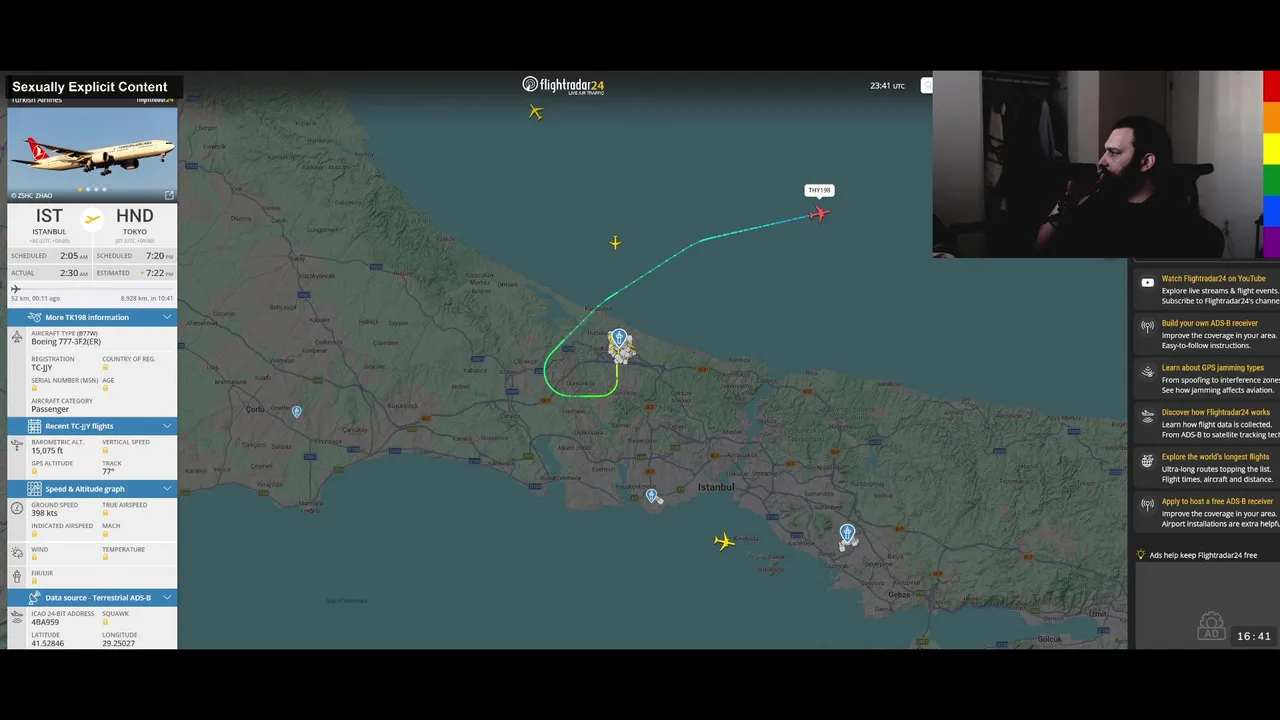Click the TC-JJY registration value
The image size is (1280, 720).
[x=41, y=368]
